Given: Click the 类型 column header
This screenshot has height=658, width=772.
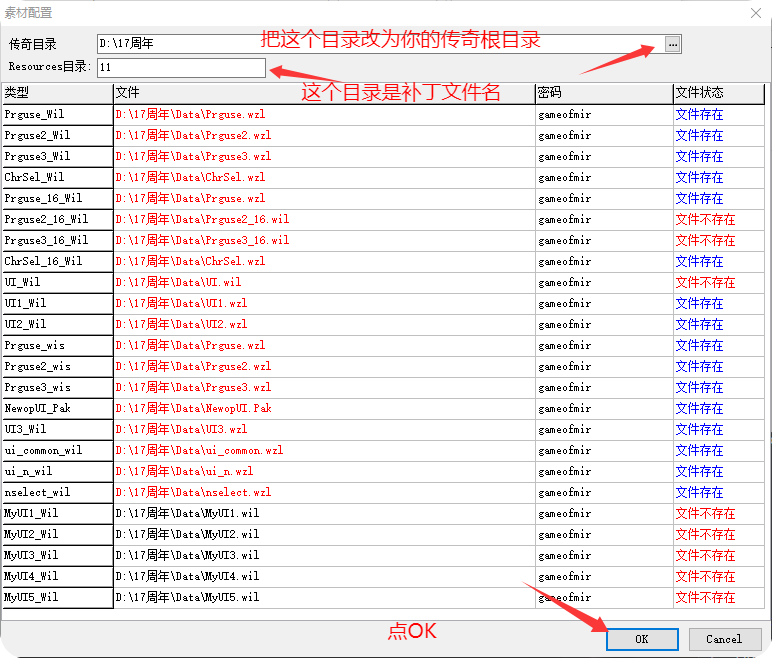Looking at the screenshot, I should 57,93.
